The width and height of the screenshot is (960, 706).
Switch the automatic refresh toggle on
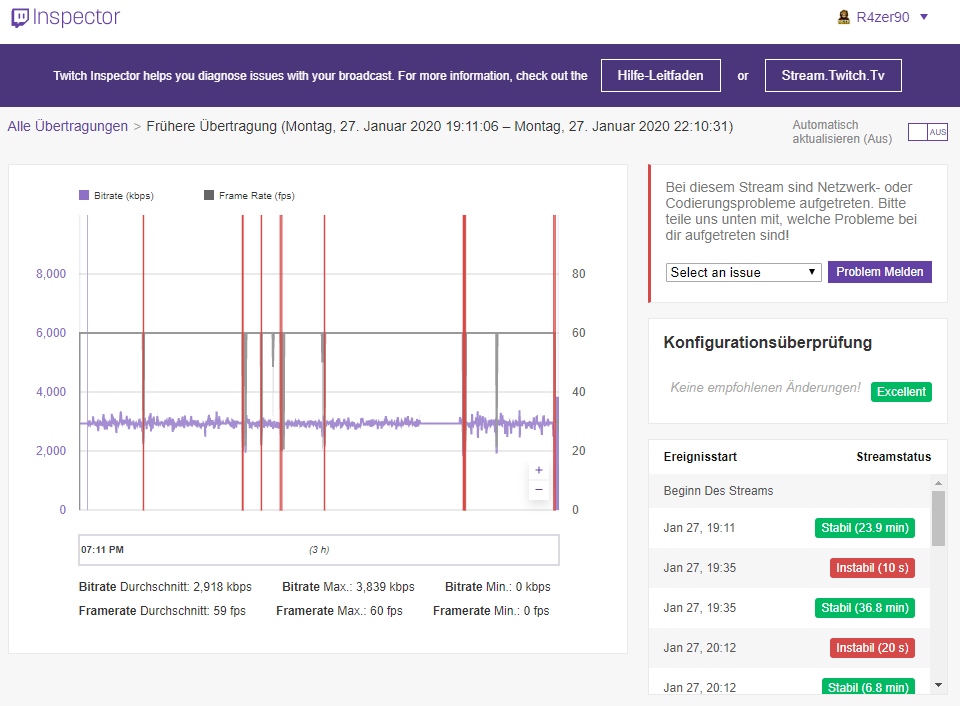coord(927,132)
